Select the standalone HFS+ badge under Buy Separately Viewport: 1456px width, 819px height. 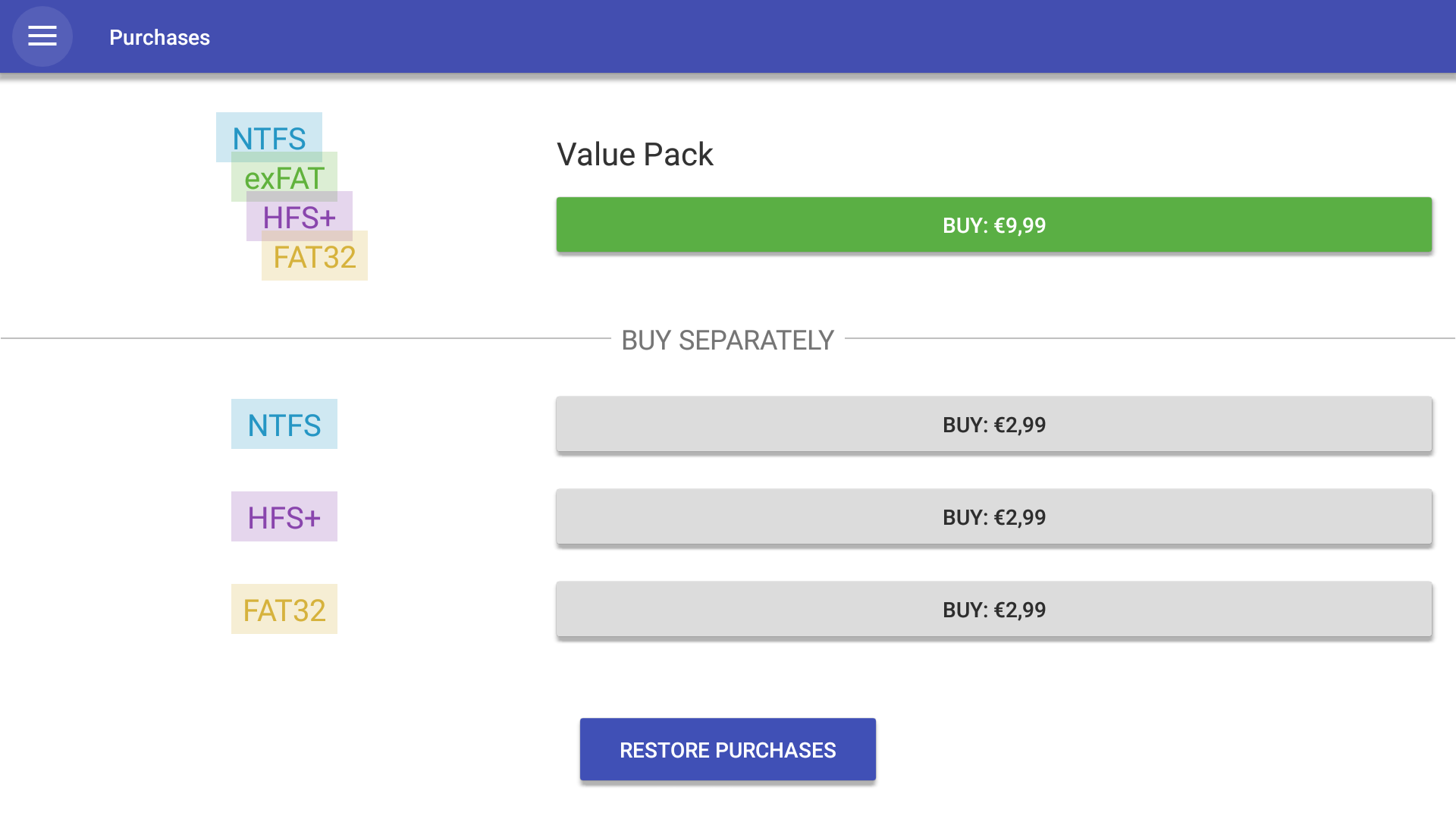click(284, 517)
